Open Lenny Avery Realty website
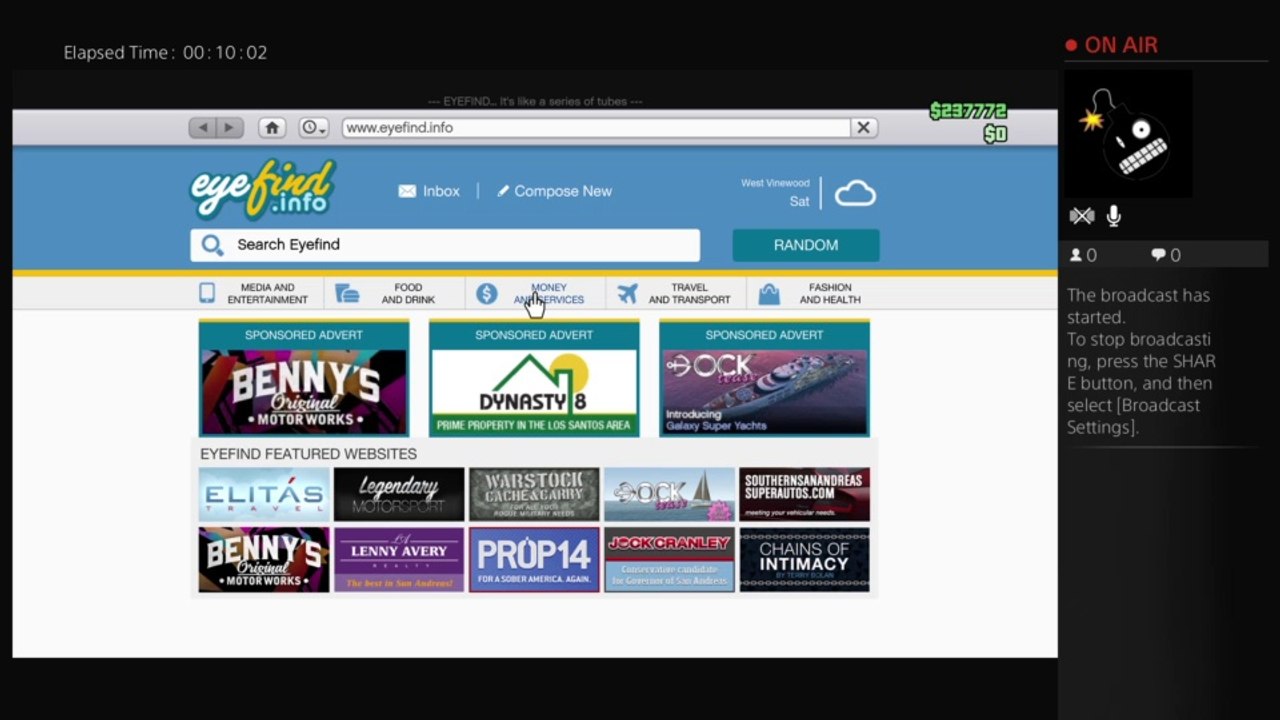This screenshot has width=1280, height=720. click(399, 560)
